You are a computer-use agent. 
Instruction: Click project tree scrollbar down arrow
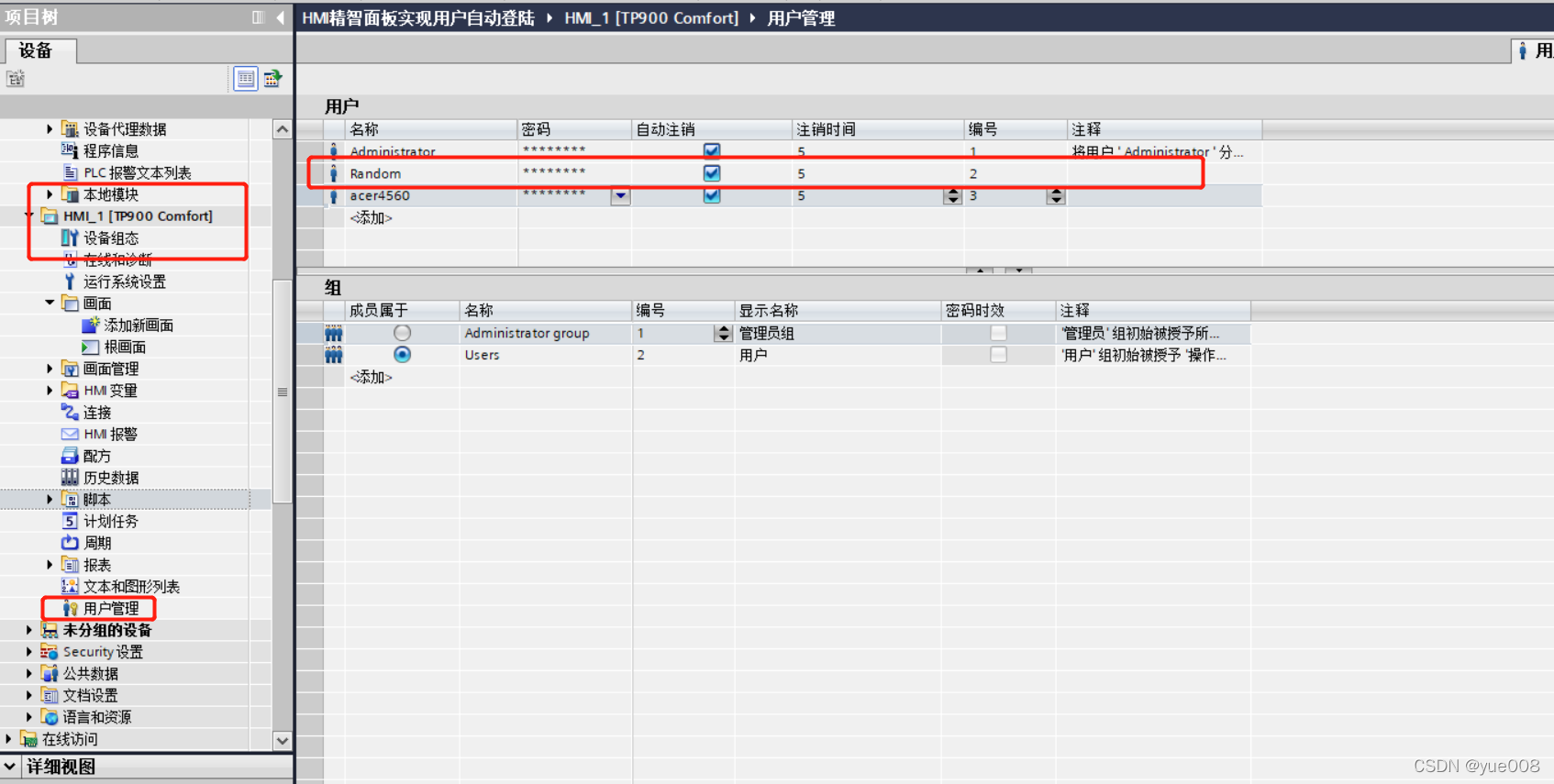click(283, 740)
